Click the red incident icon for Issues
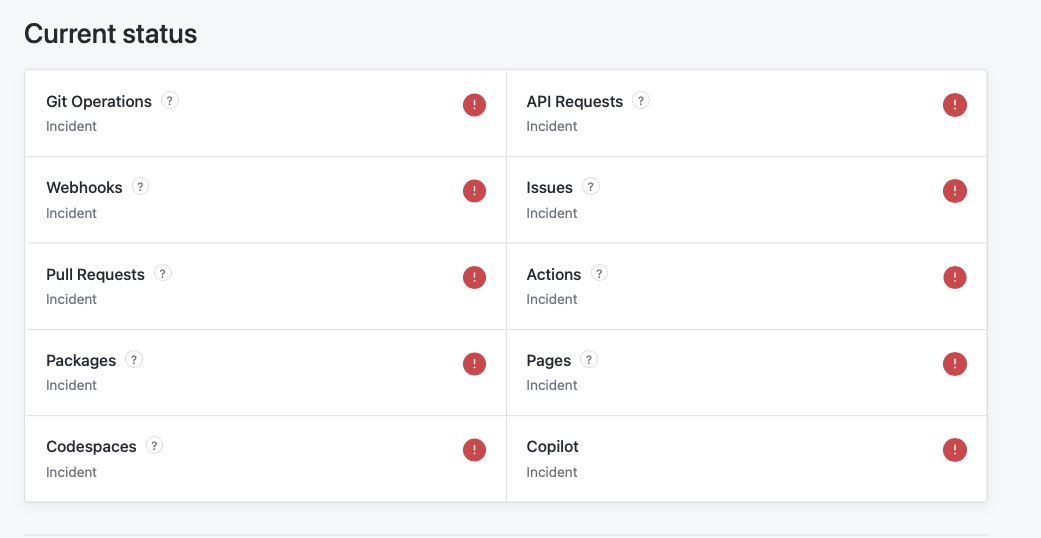This screenshot has height=538, width=1041. click(955, 191)
